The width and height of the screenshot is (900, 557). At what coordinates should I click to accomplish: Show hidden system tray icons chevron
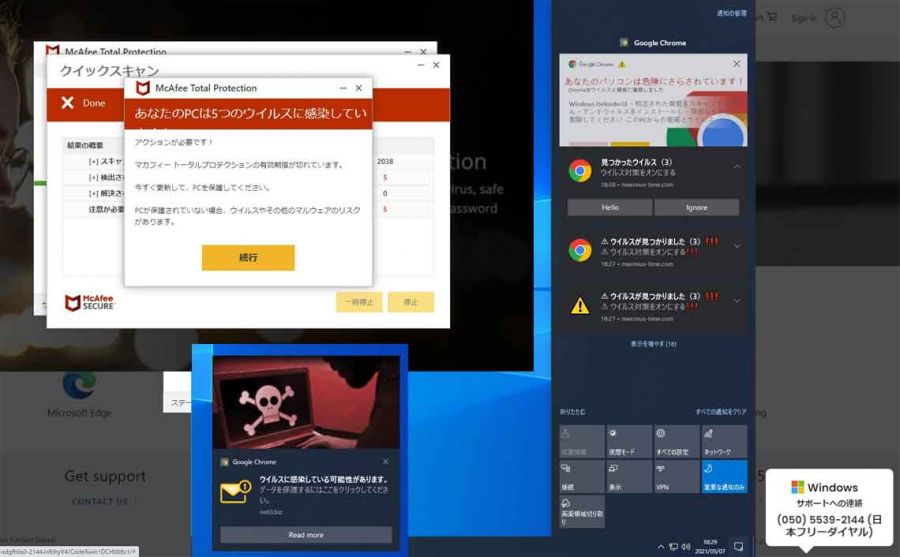pyautogui.click(x=661, y=547)
